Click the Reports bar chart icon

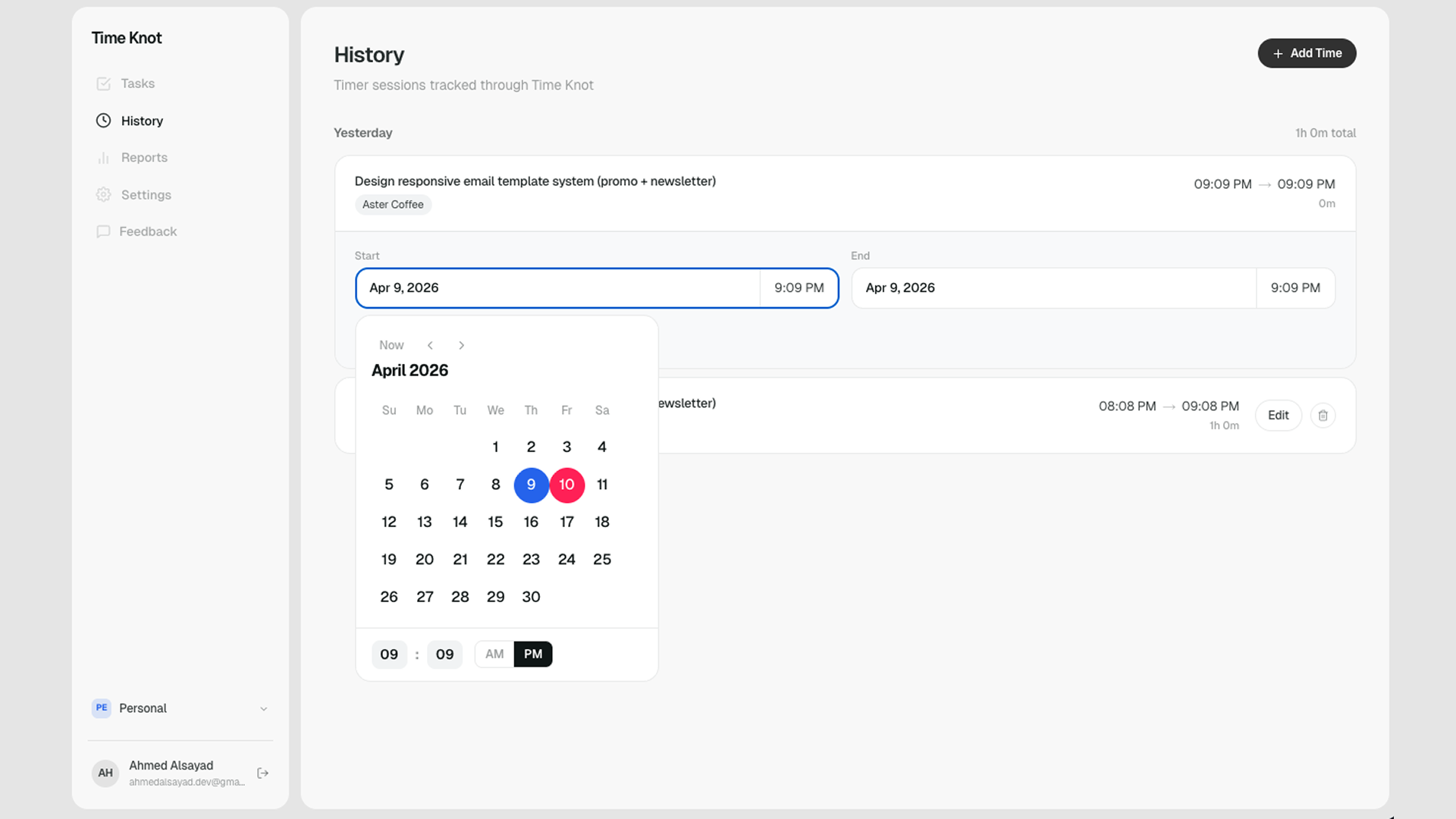[x=103, y=158]
